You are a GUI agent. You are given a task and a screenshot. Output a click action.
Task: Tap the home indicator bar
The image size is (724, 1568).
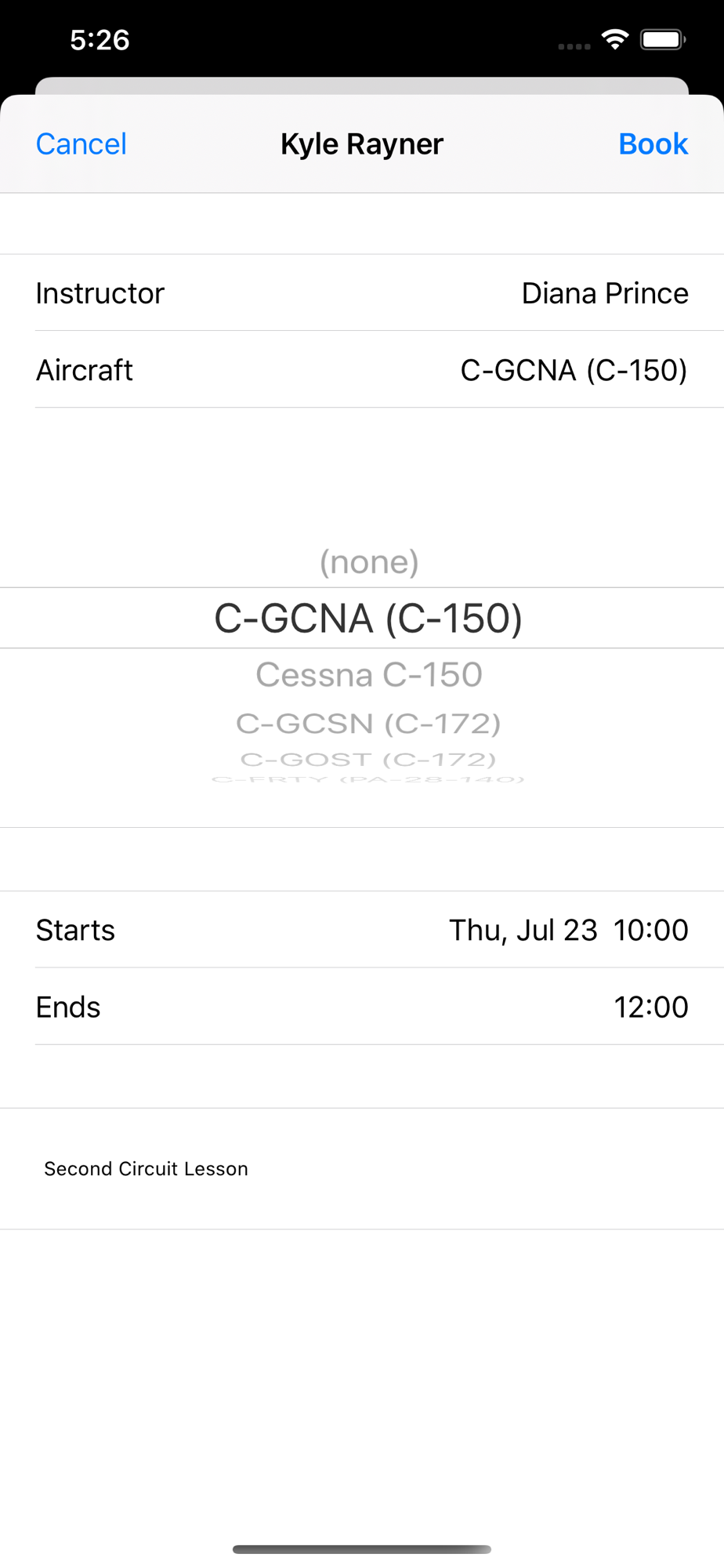click(x=362, y=1549)
